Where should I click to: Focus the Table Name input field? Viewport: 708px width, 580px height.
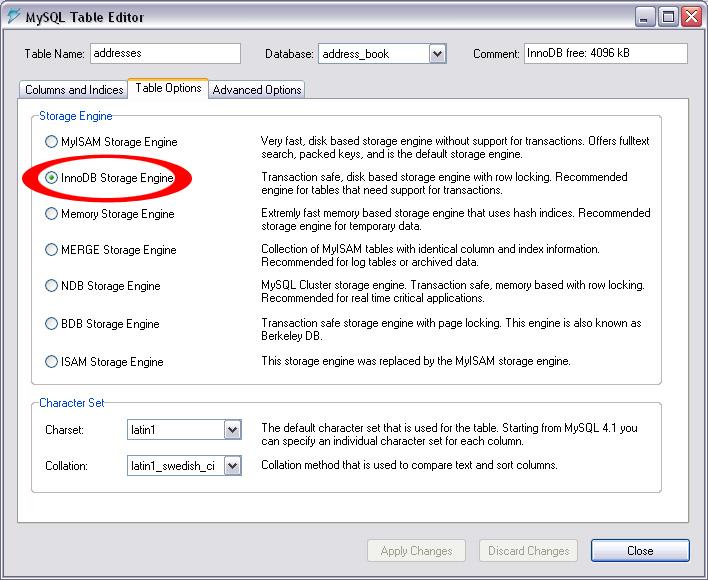pyautogui.click(x=165, y=53)
